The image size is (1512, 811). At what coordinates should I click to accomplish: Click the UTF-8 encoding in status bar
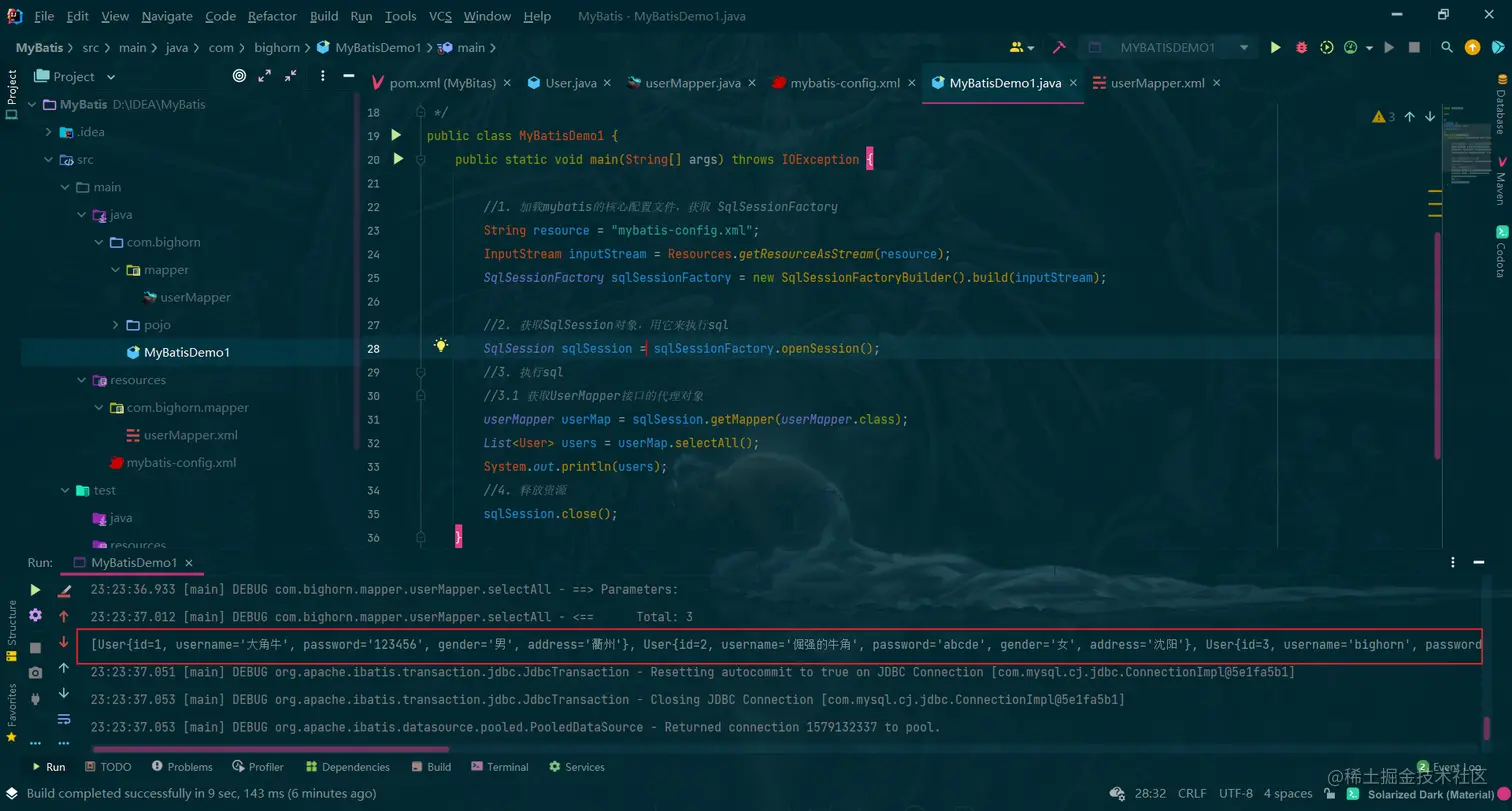pos(1236,794)
